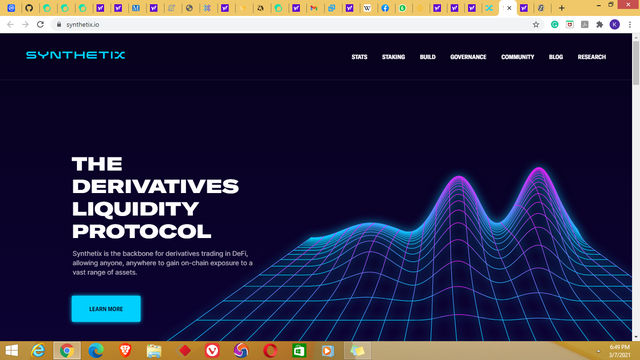Image resolution: width=640 pixels, height=360 pixels.
Task: Open the swirl-logo browser in taskbar
Action: point(241,351)
